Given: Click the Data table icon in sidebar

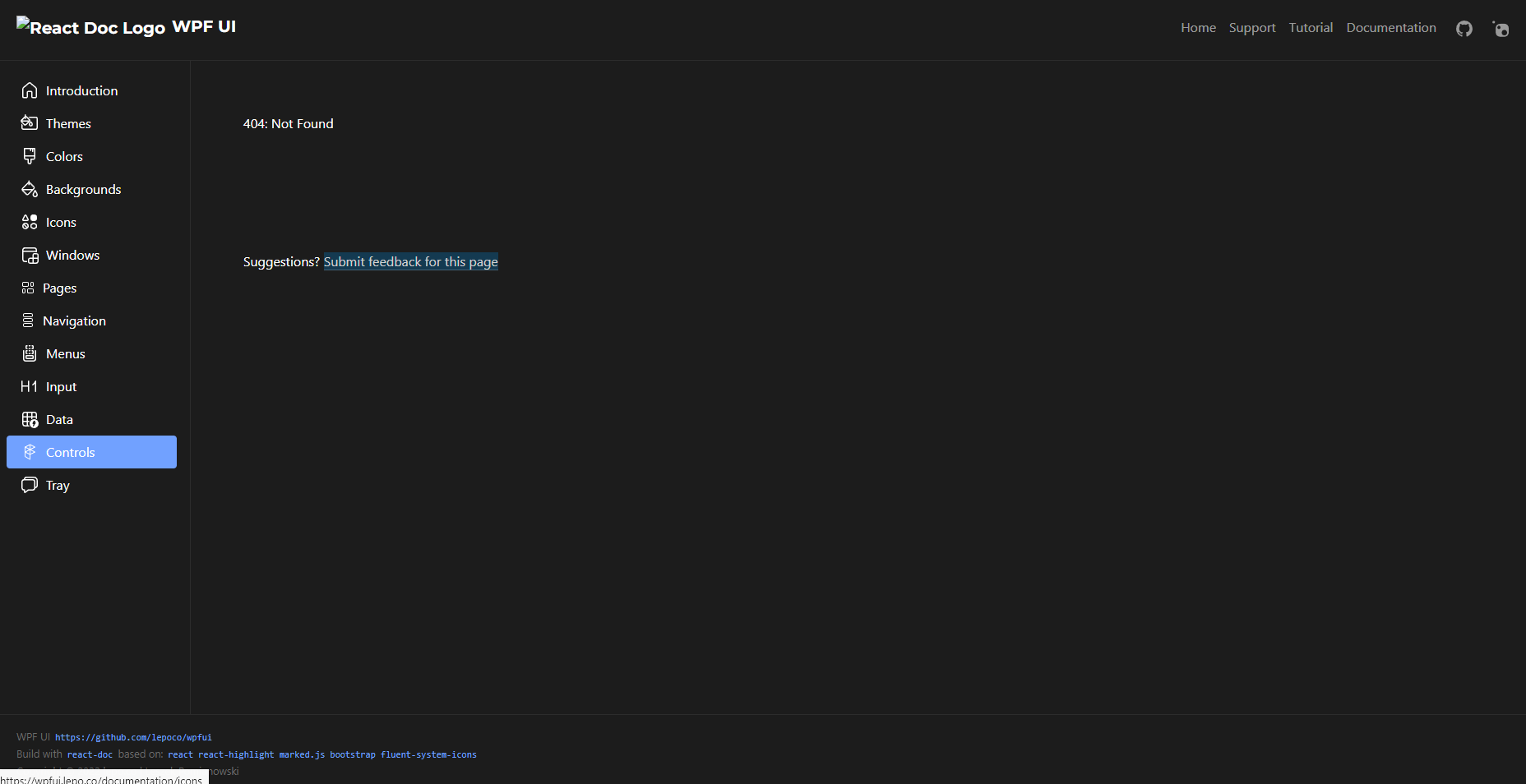Looking at the screenshot, I should 29,419.
